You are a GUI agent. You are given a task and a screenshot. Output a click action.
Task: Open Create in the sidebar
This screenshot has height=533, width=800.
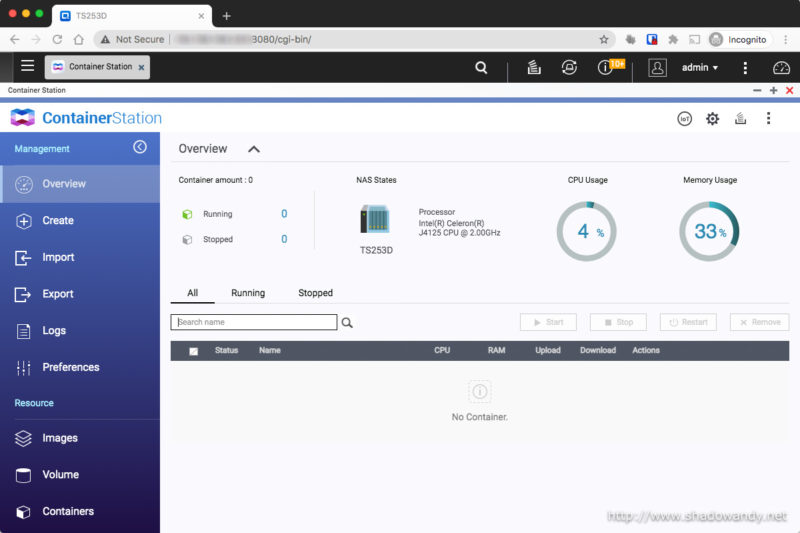[58, 221]
